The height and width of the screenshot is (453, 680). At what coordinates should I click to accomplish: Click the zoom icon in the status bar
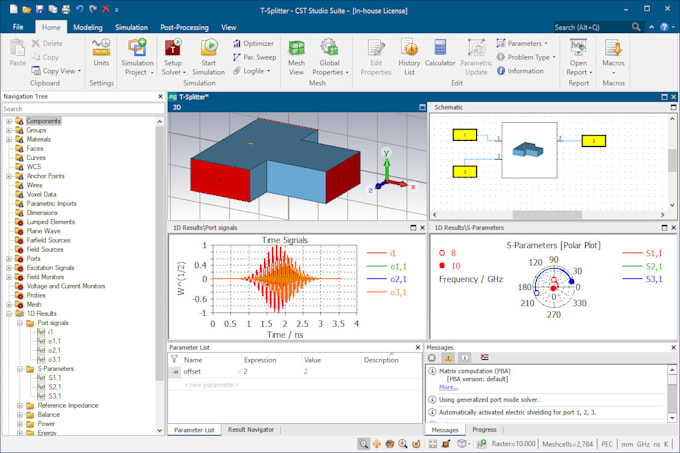coord(363,444)
